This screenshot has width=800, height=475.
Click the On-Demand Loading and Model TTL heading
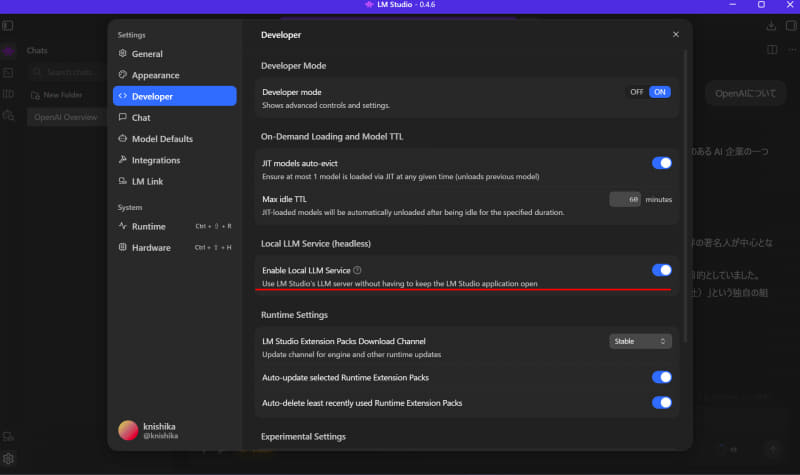click(332, 137)
